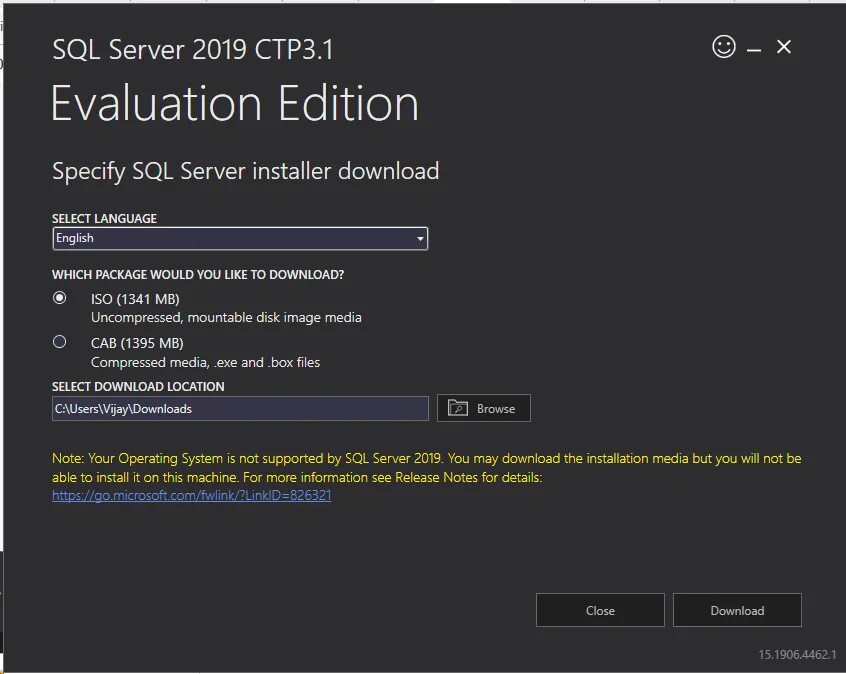The width and height of the screenshot is (846, 674).
Task: Open the Select Language dropdown
Action: point(240,239)
